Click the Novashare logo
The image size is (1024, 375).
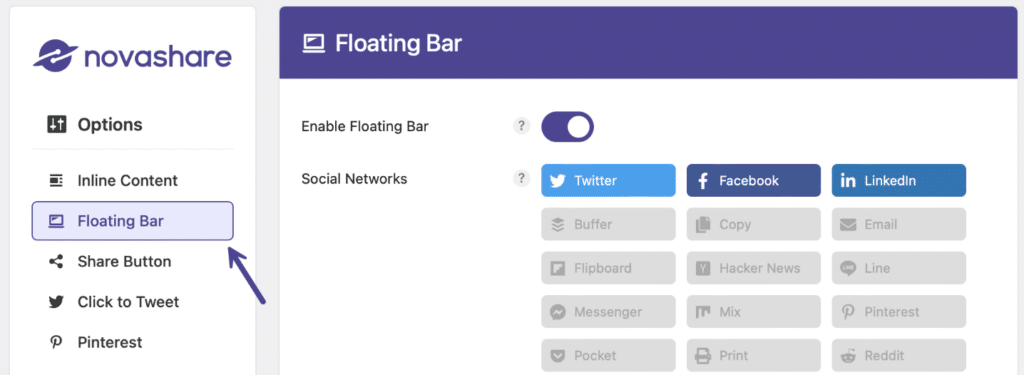(133, 56)
